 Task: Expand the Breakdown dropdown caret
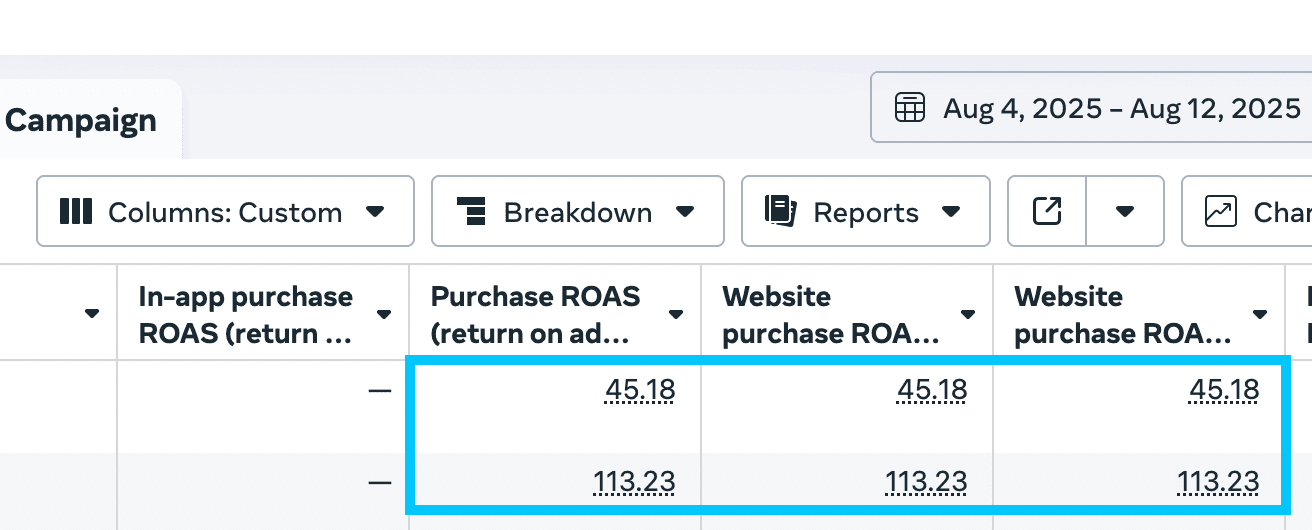coord(685,212)
